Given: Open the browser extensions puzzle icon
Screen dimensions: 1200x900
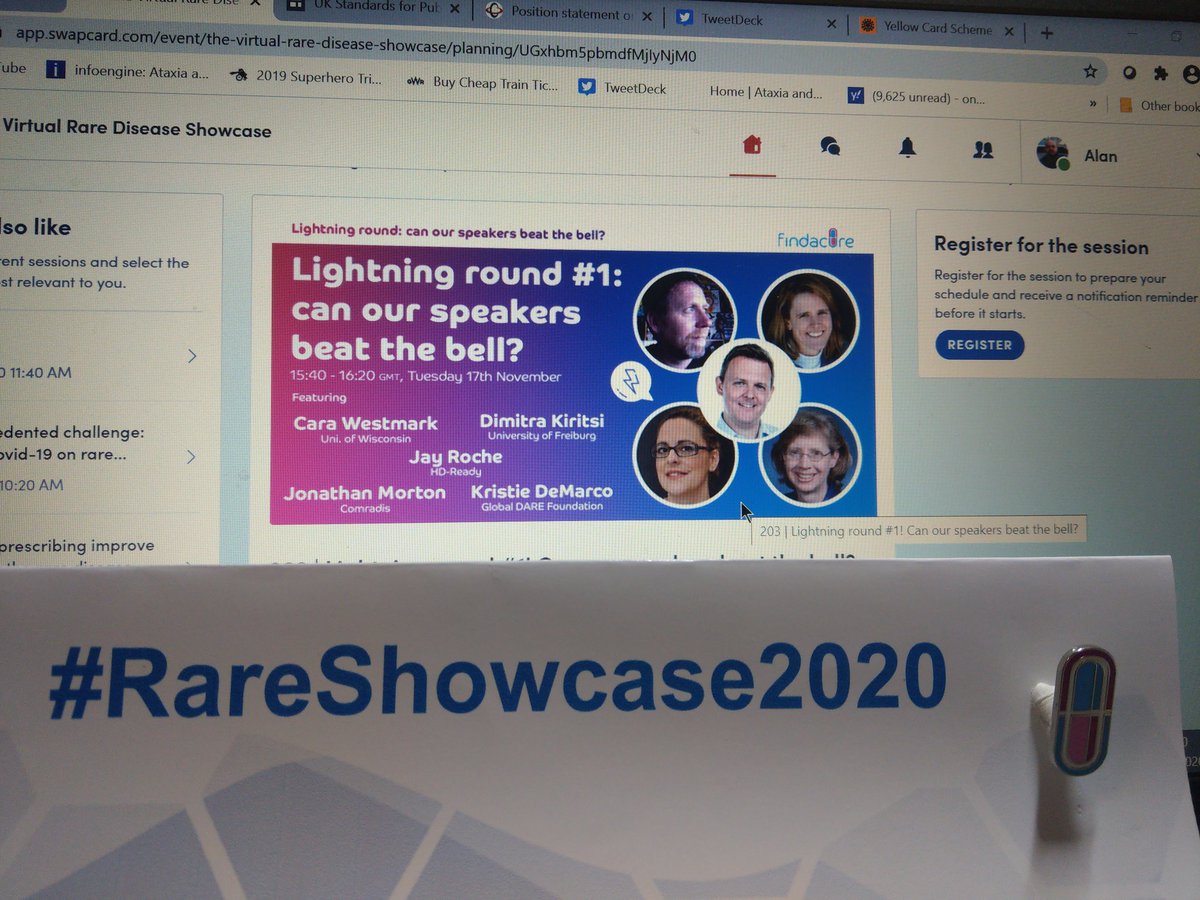Looking at the screenshot, I should pos(1160,73).
